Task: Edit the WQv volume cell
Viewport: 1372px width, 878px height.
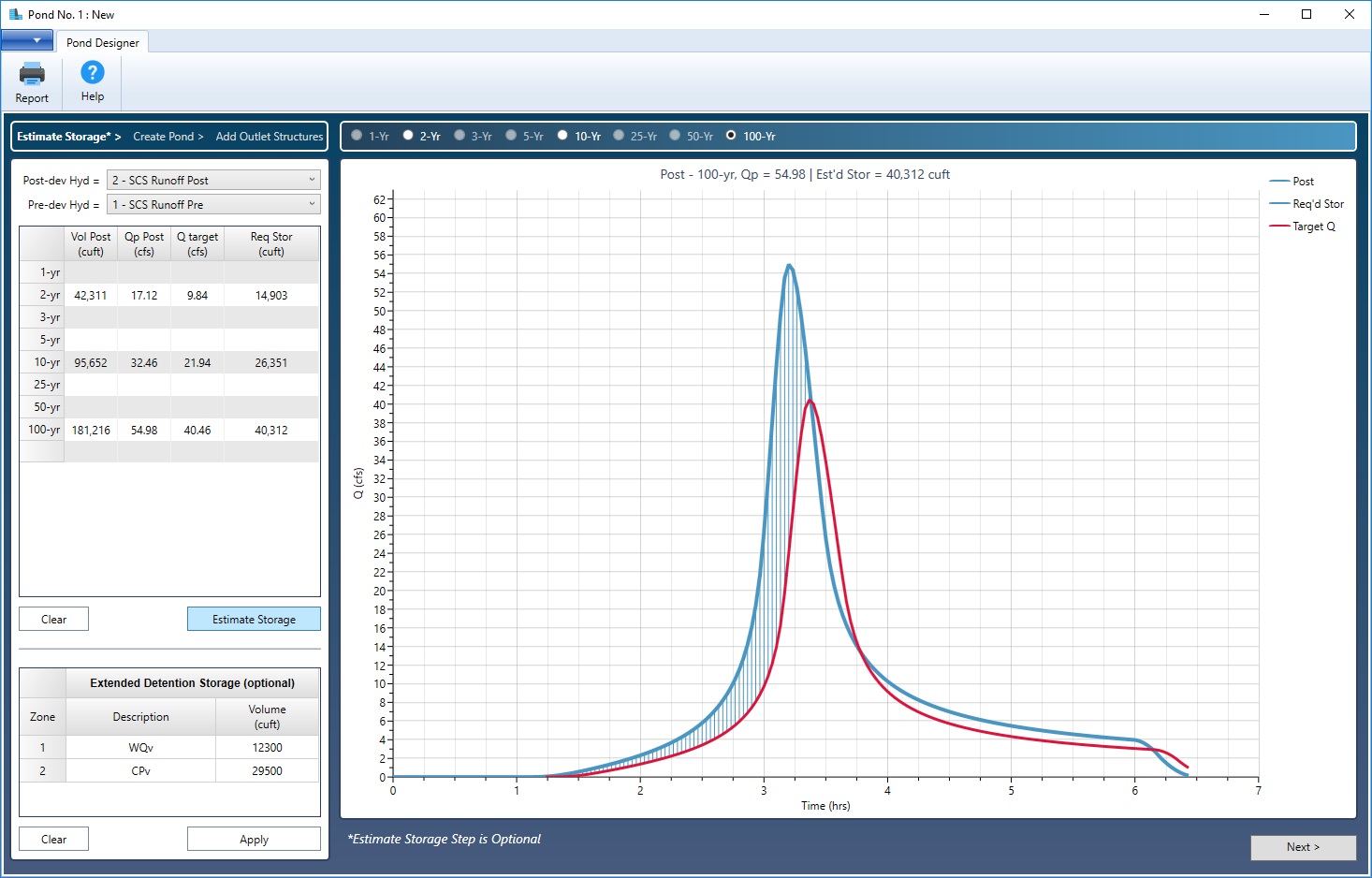Action: pos(267,748)
